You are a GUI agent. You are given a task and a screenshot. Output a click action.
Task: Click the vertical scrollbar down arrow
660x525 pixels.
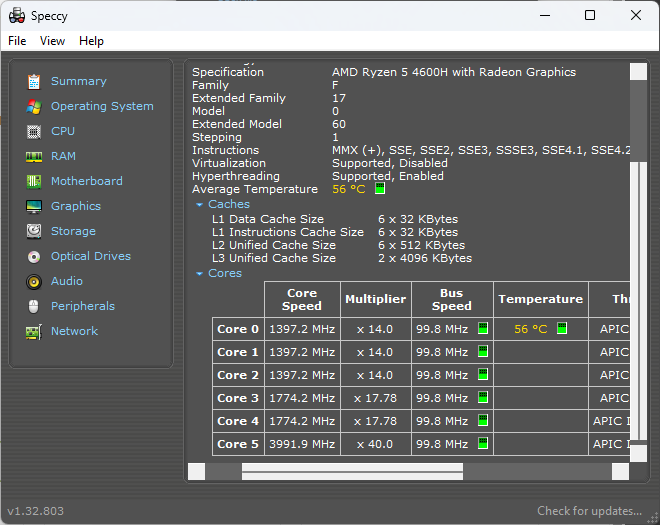pyautogui.click(x=639, y=454)
